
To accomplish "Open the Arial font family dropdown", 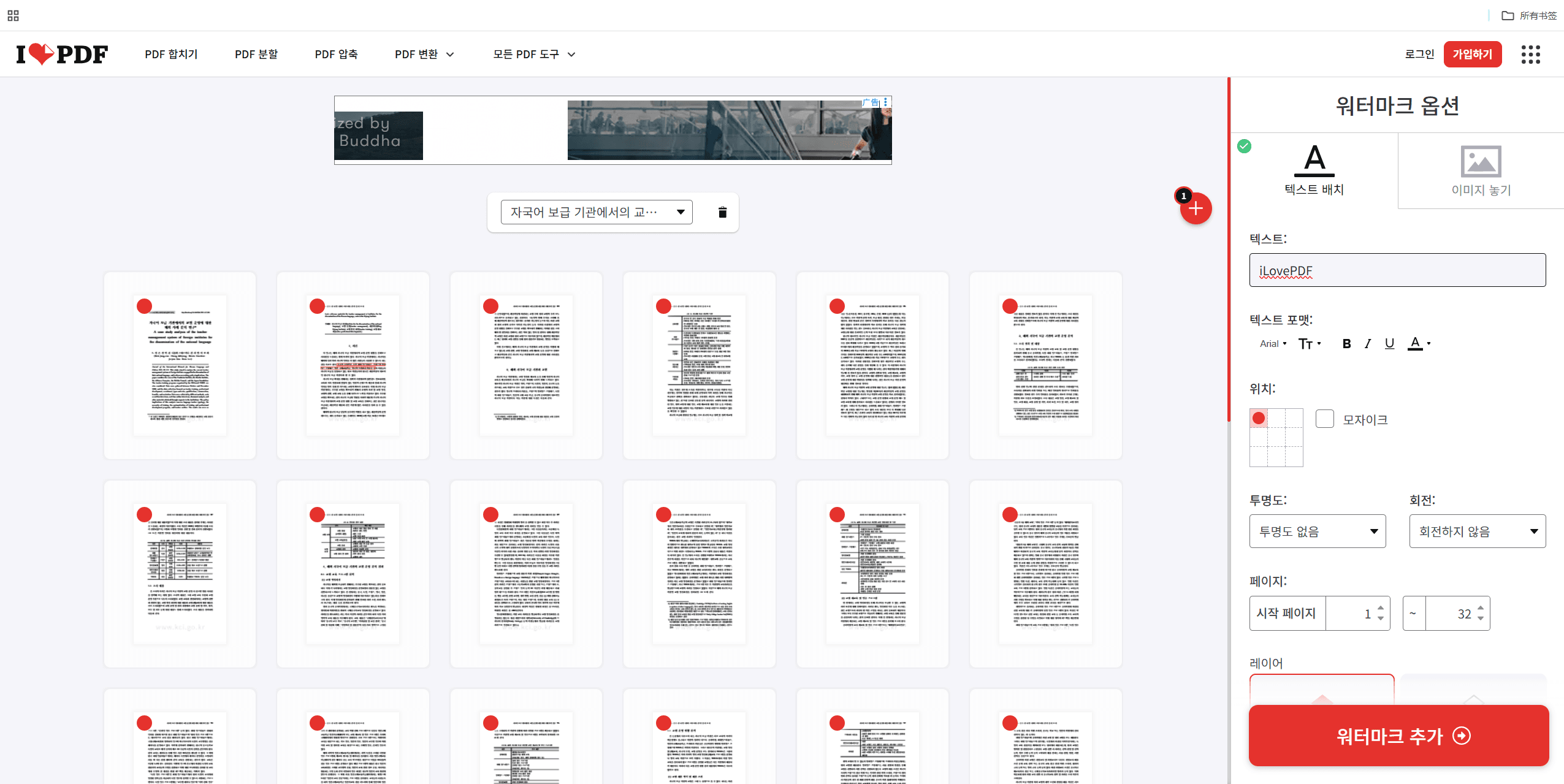I will 1273,343.
